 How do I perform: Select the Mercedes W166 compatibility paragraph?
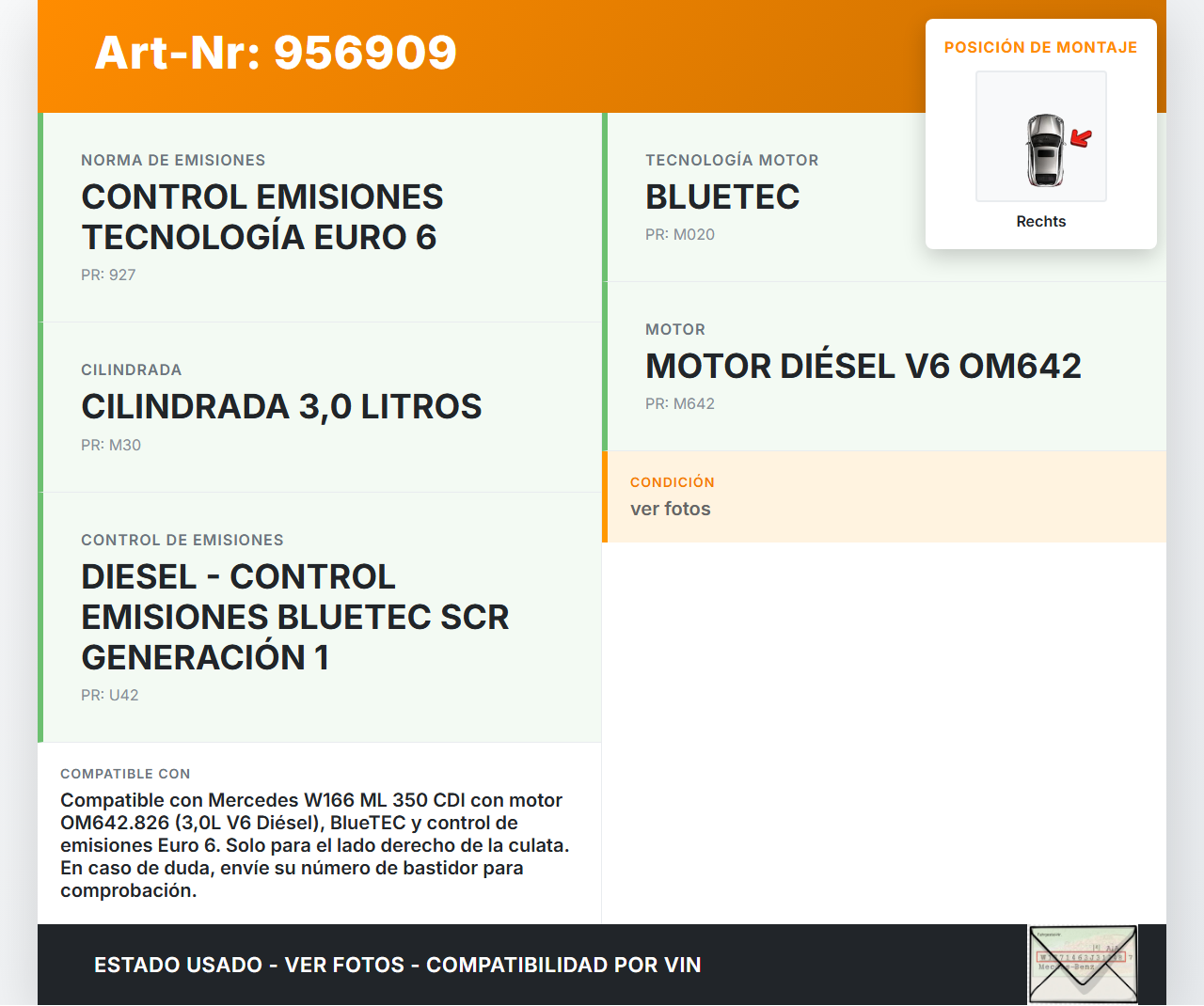315,845
